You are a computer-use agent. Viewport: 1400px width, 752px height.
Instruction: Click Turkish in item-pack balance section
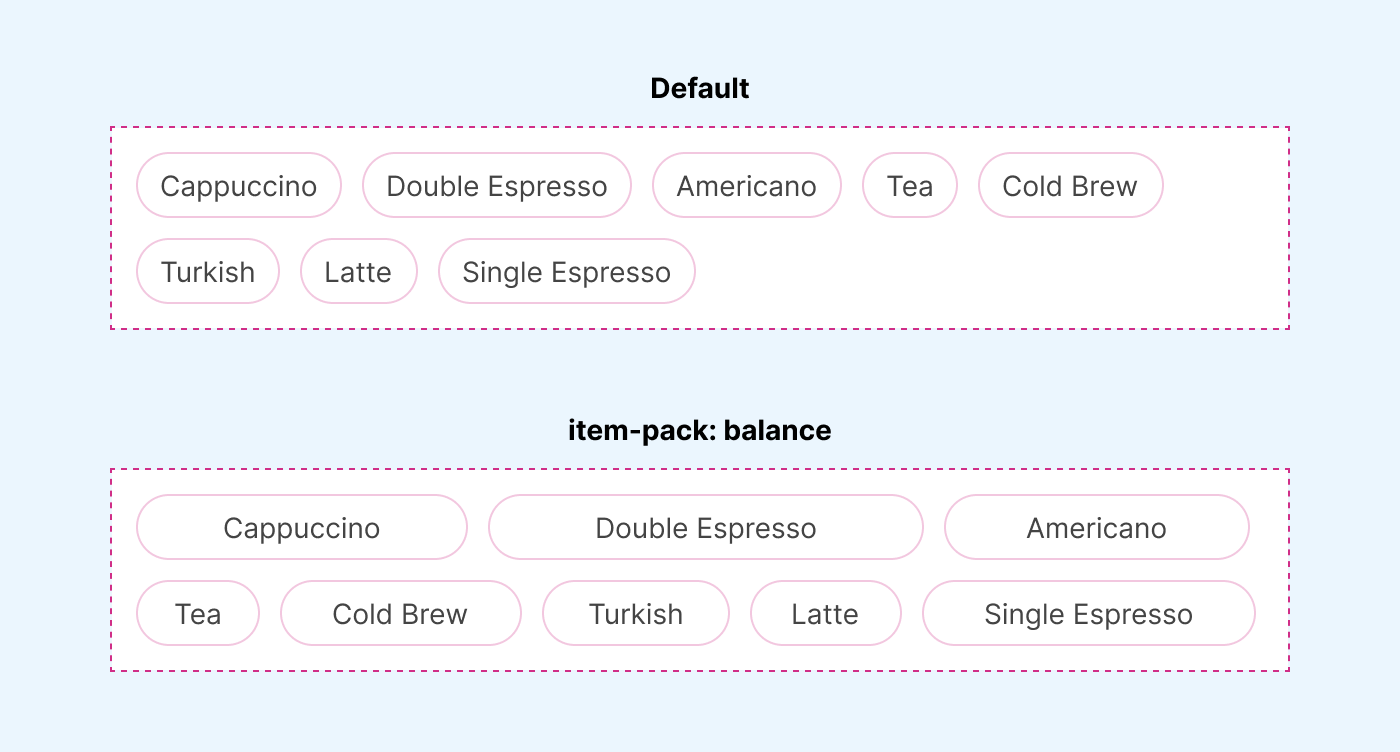tap(636, 614)
